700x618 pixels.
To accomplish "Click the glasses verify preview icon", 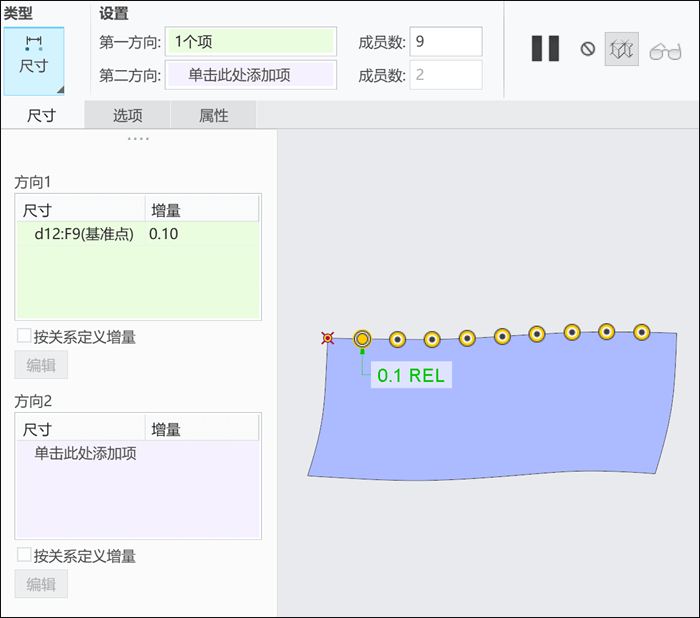I will click(x=665, y=51).
